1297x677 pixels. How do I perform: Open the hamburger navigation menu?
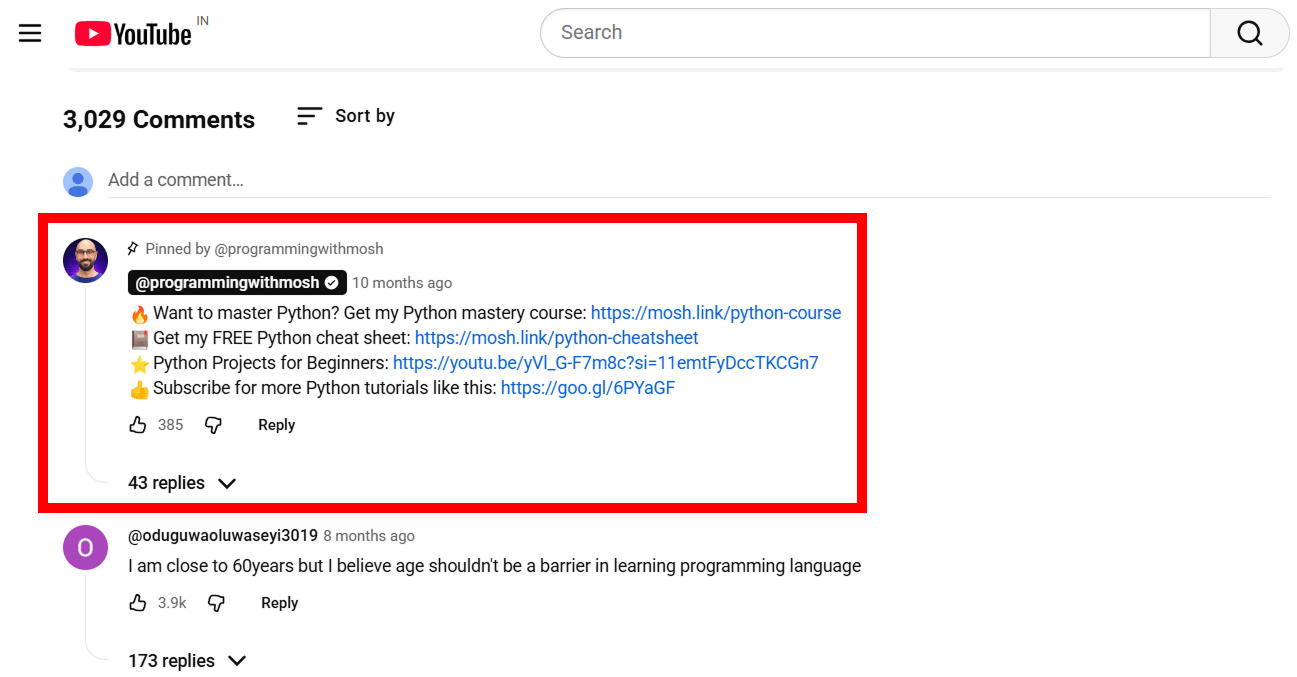pyautogui.click(x=29, y=33)
